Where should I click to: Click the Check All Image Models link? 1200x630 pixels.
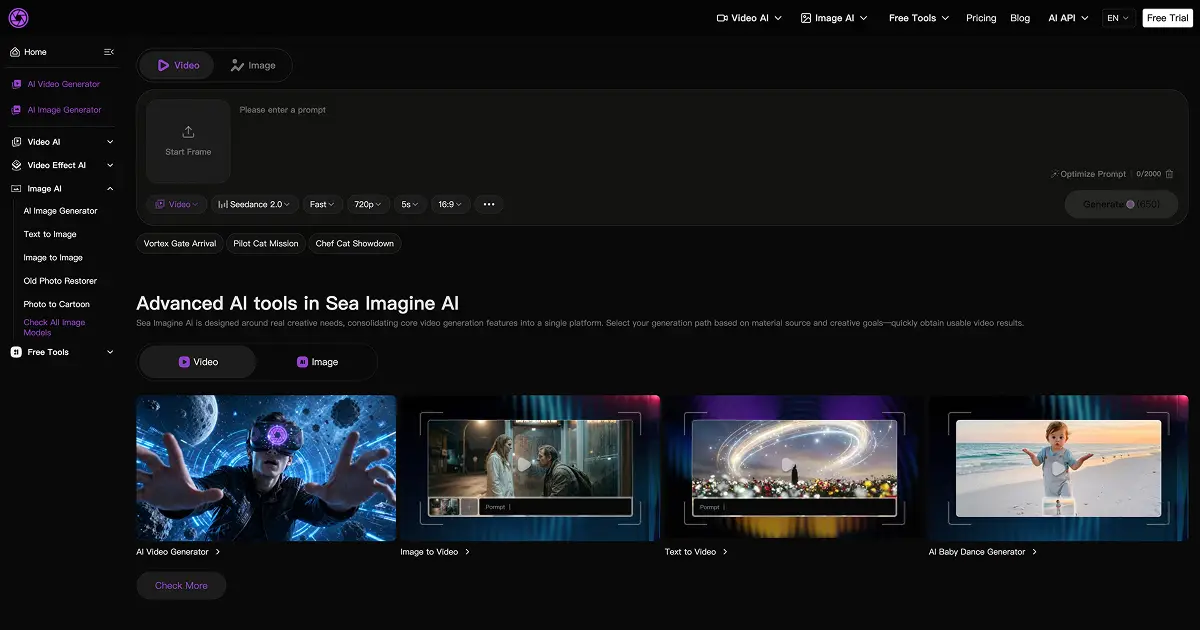point(55,327)
